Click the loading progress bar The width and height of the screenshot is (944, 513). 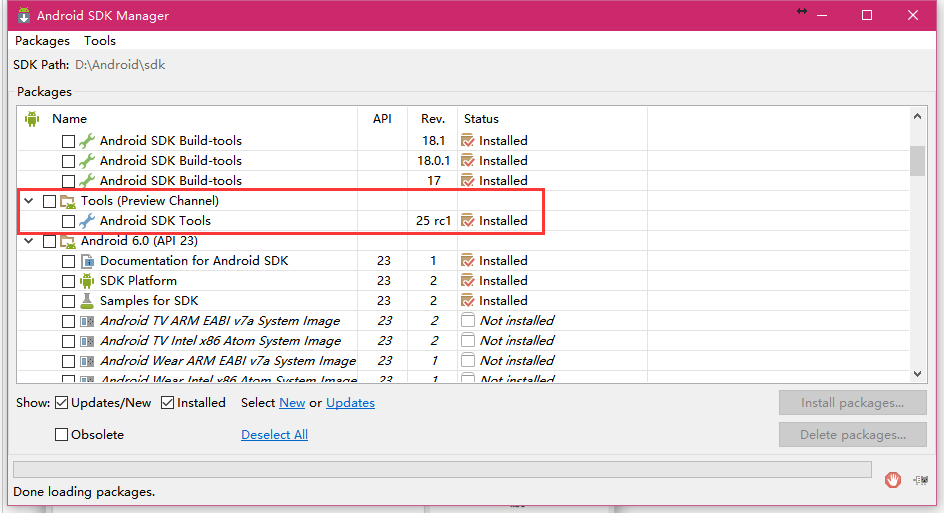click(442, 470)
